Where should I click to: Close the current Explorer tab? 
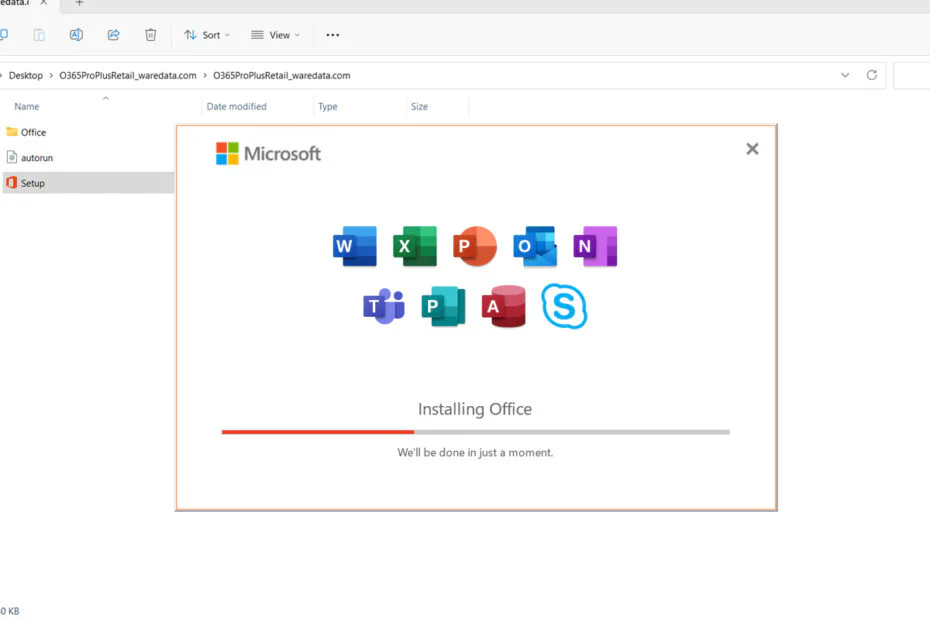43,3
